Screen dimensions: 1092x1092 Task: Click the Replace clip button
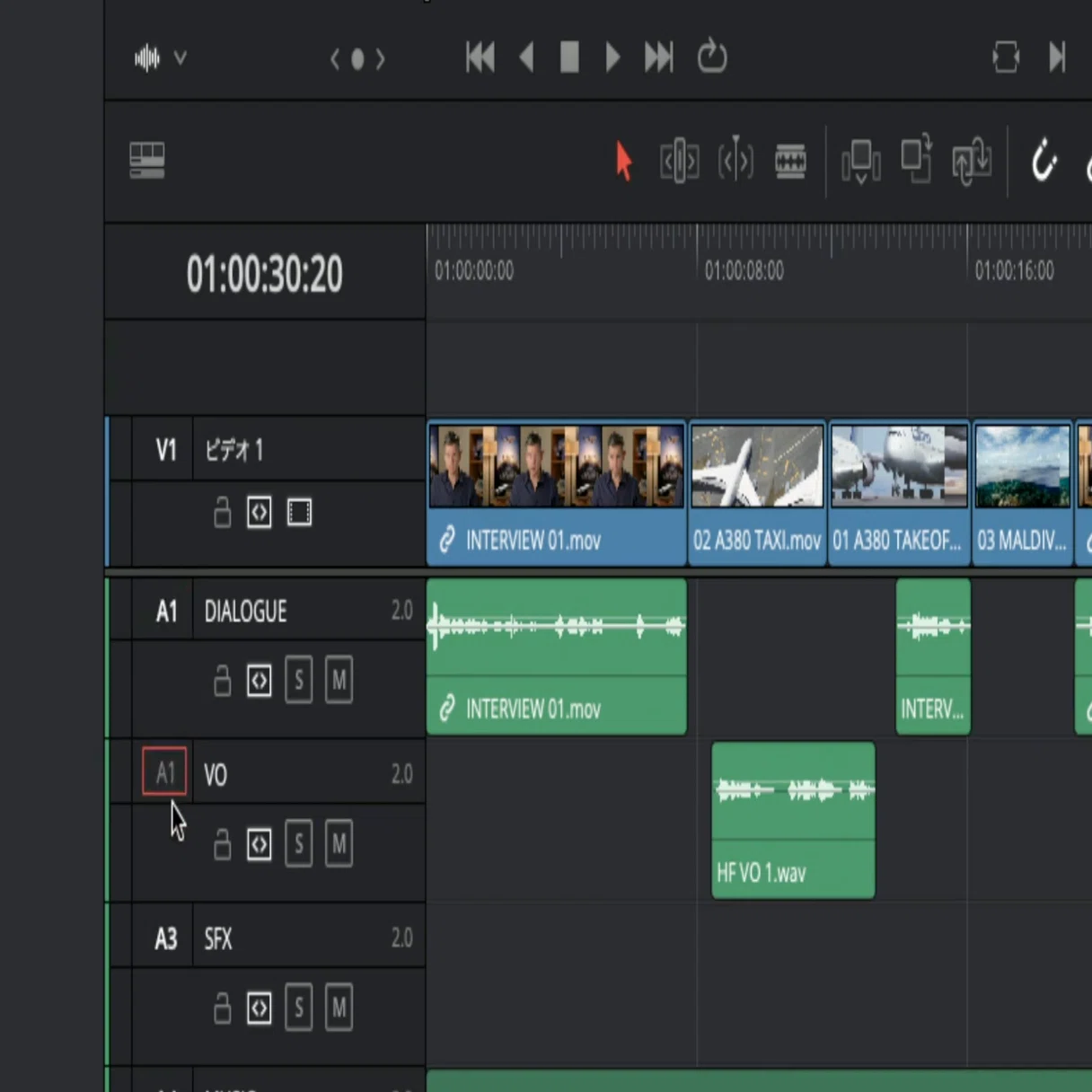(x=972, y=162)
